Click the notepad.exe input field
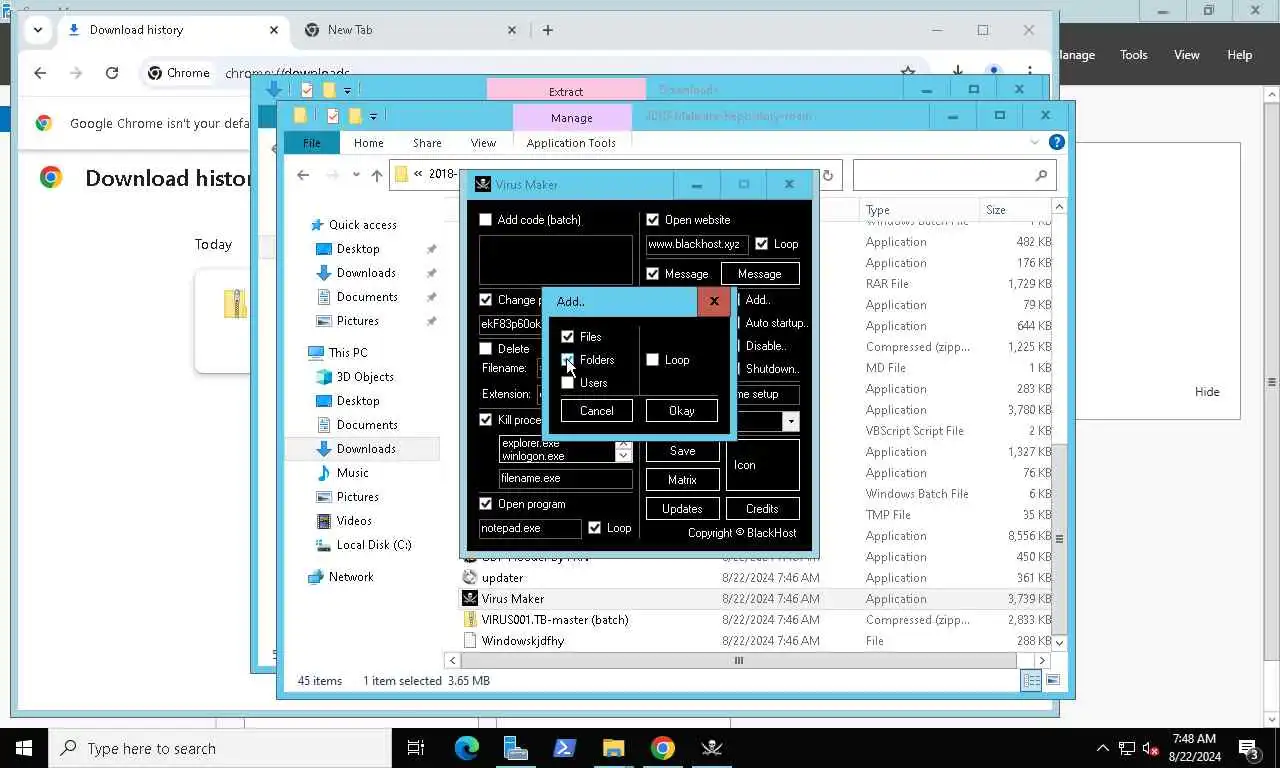This screenshot has height=768, width=1280. (x=530, y=528)
